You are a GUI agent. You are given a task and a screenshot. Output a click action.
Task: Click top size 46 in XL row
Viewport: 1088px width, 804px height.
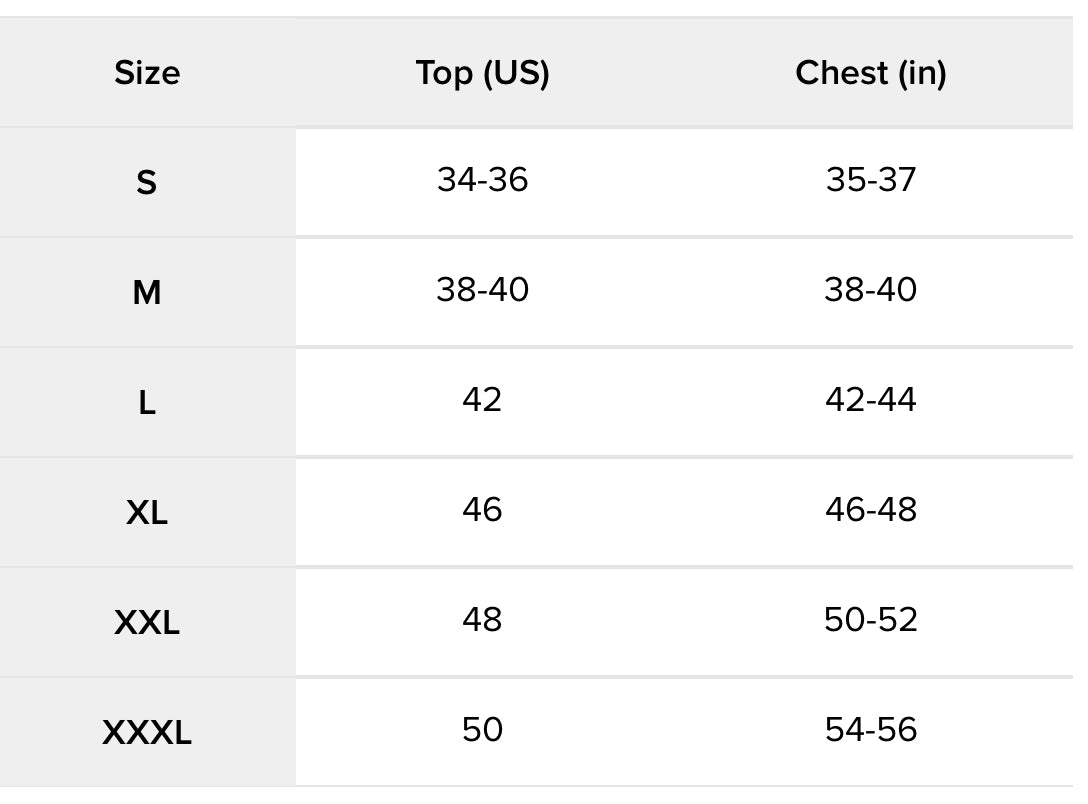point(482,510)
